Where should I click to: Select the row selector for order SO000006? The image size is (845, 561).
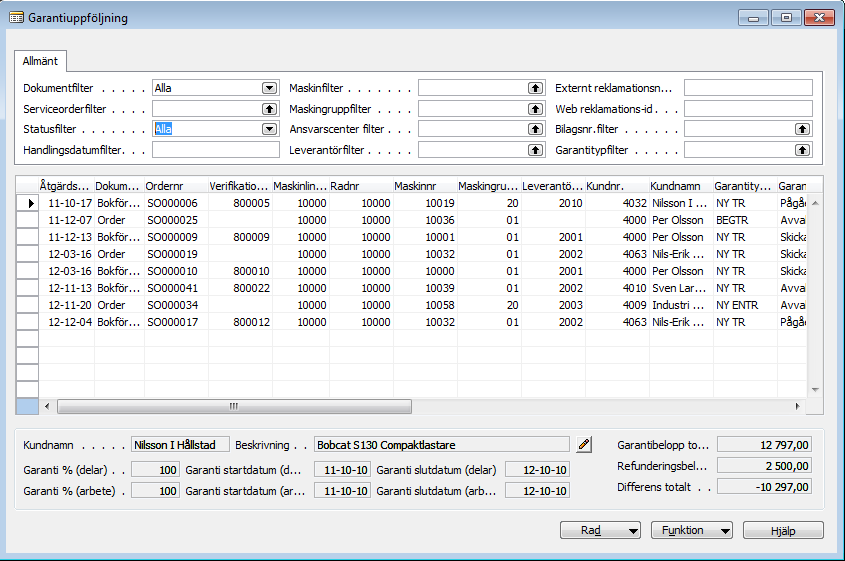tap(27, 203)
